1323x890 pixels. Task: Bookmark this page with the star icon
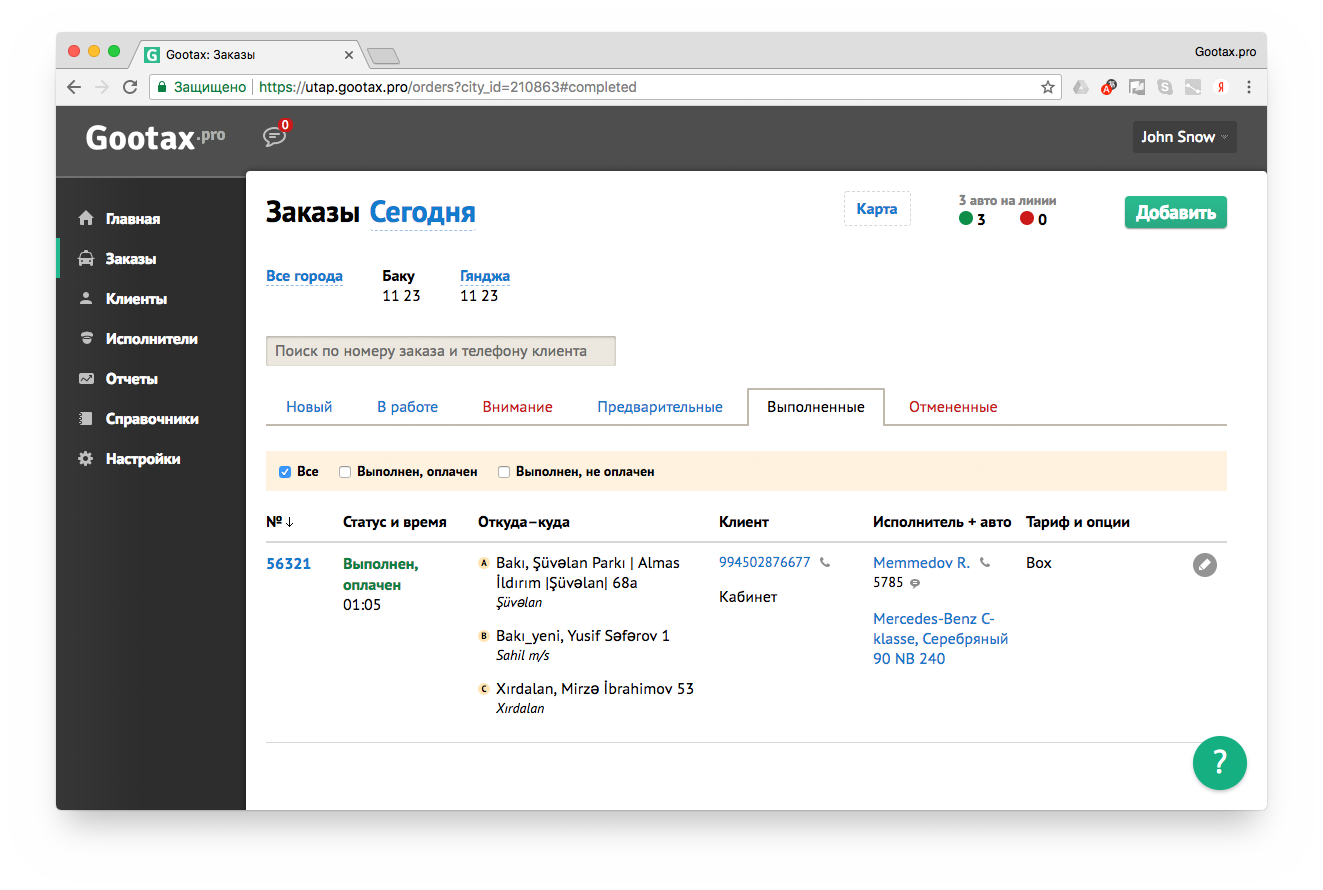[1048, 87]
